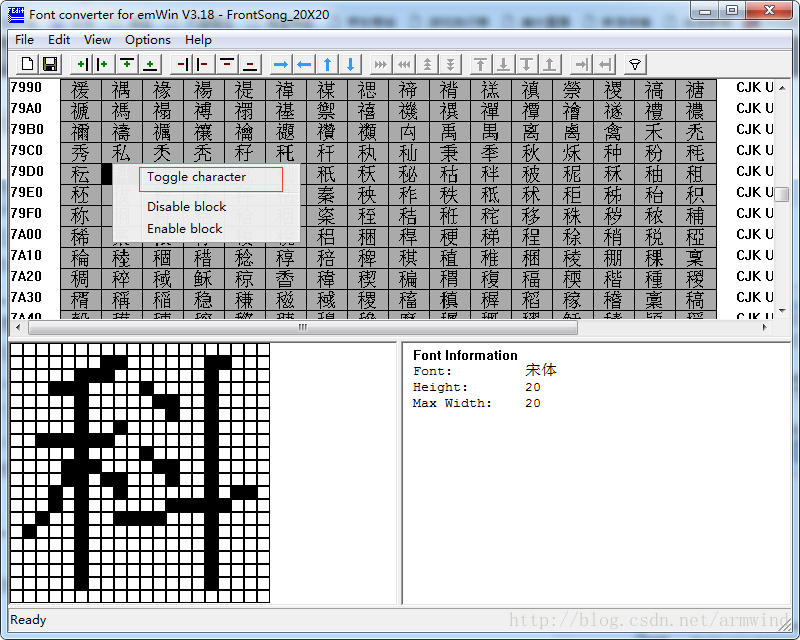Select row label 79D0
The image size is (800, 640).
[27, 171]
